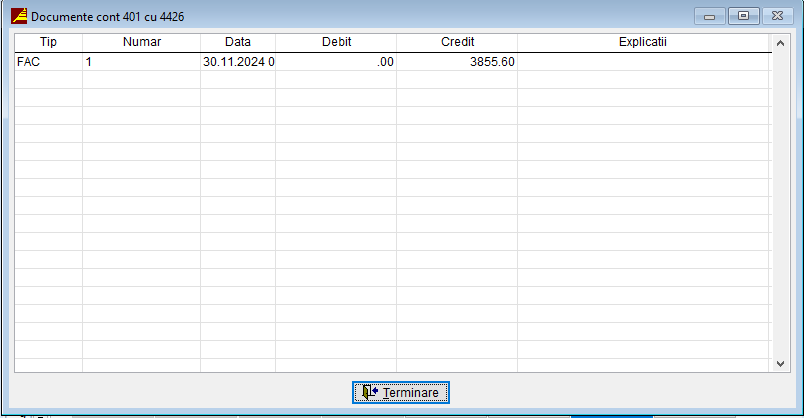
Task: Click the Numar column header
Action: click(x=141, y=42)
